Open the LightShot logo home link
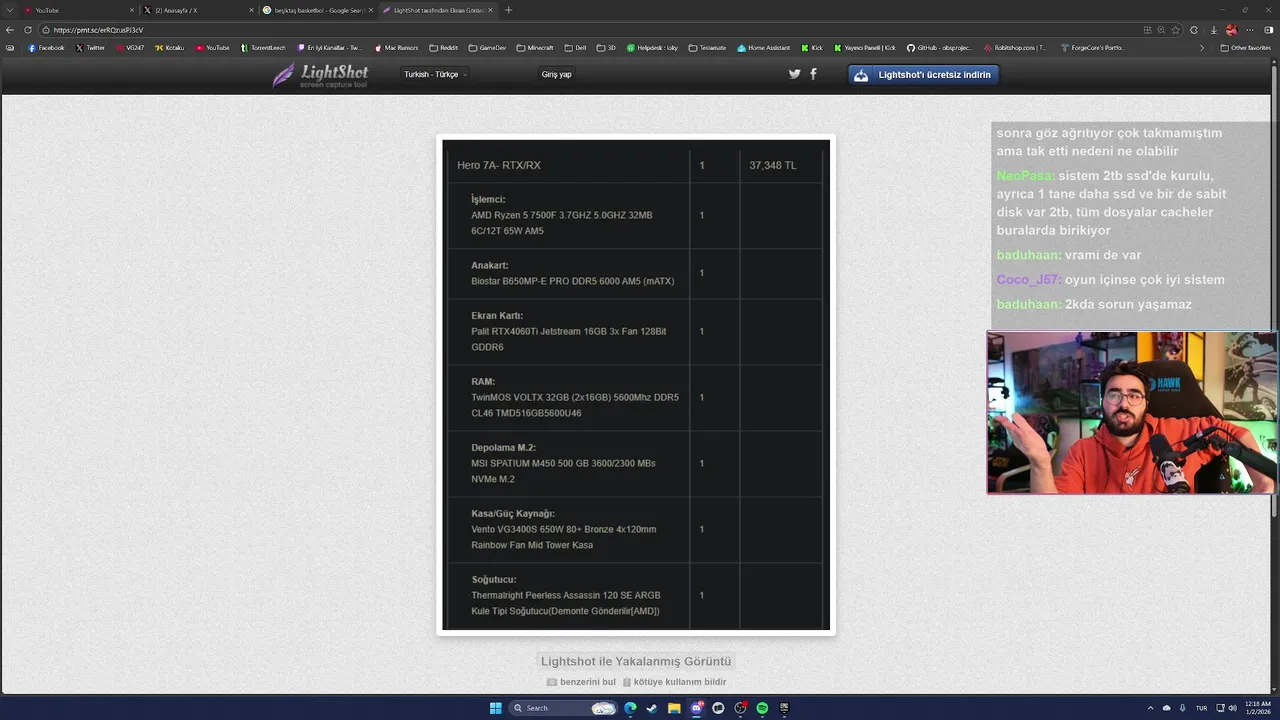This screenshot has width=1280, height=720. 321,76
